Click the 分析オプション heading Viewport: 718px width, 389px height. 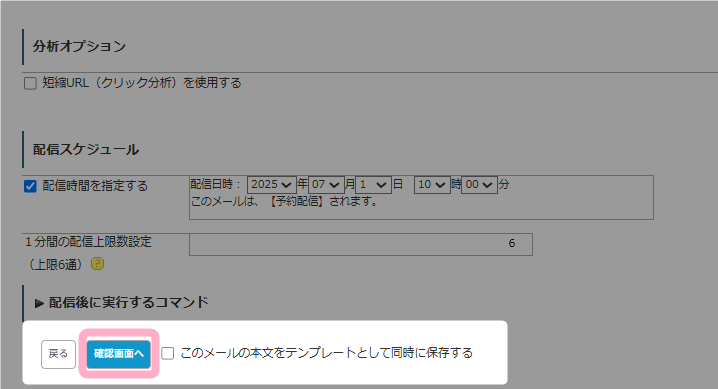tap(79, 46)
